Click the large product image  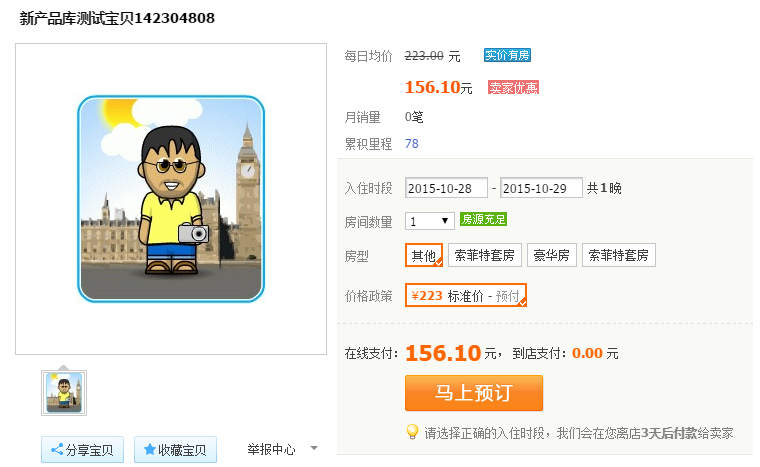[x=171, y=199]
